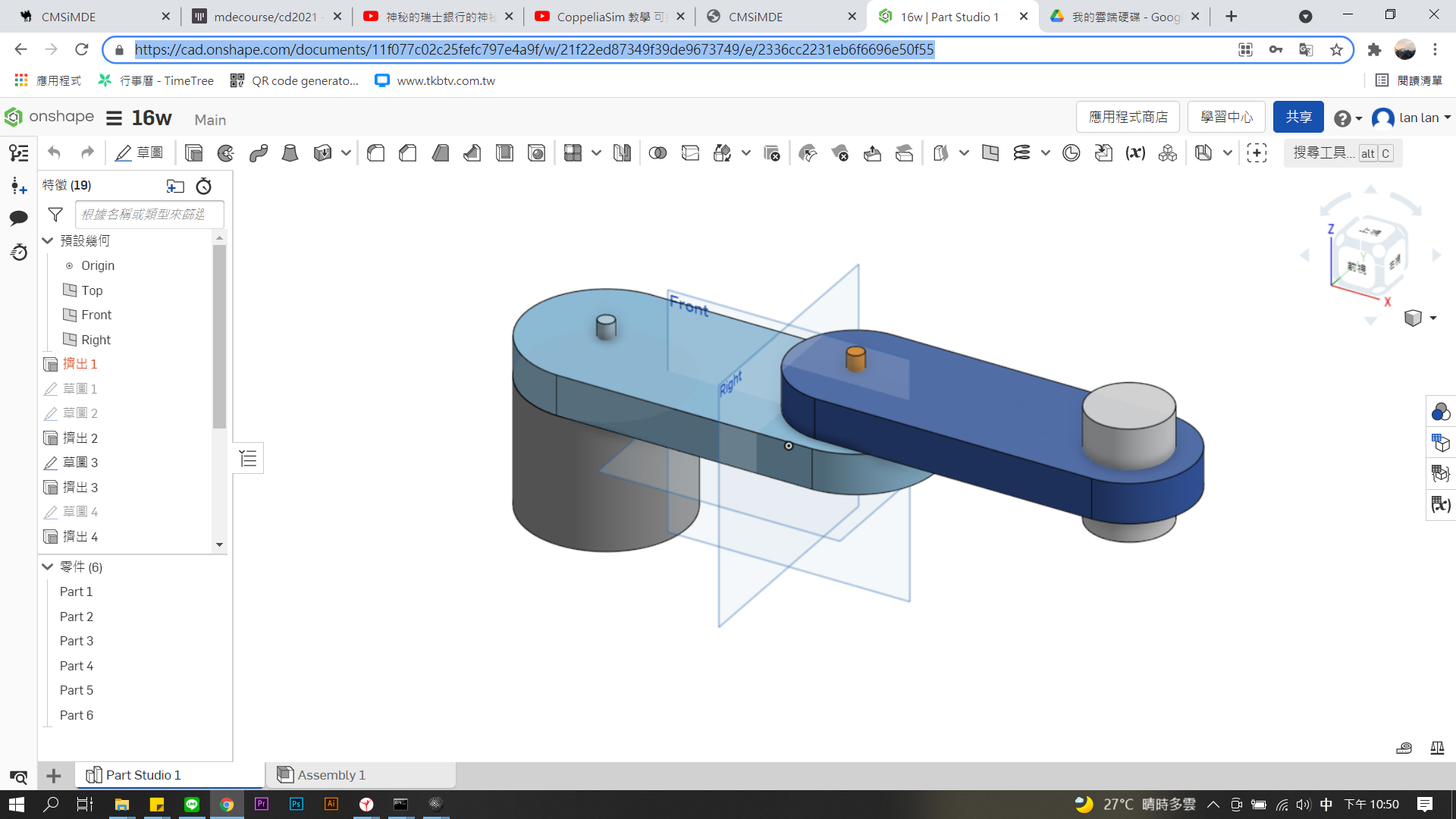This screenshot has height=819, width=1456.
Task: Select the Hole tool
Action: (x=536, y=153)
